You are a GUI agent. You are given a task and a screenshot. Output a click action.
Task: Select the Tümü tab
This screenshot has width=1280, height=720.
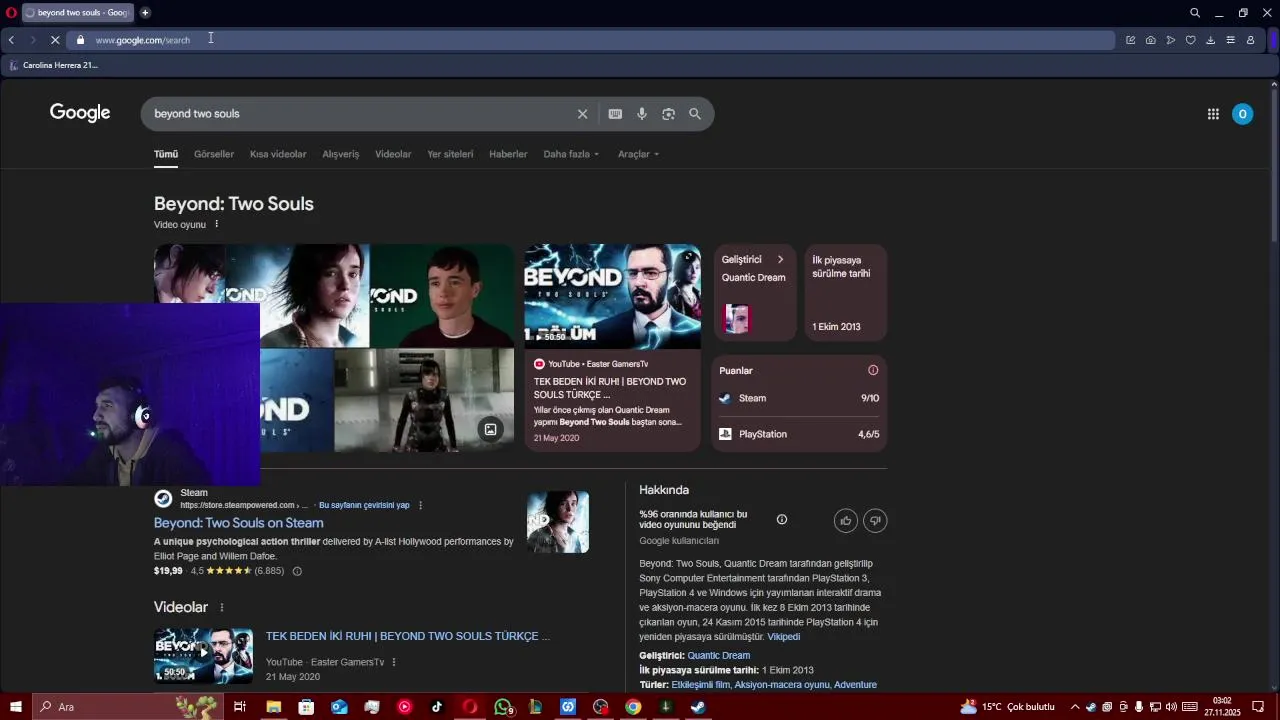point(166,154)
